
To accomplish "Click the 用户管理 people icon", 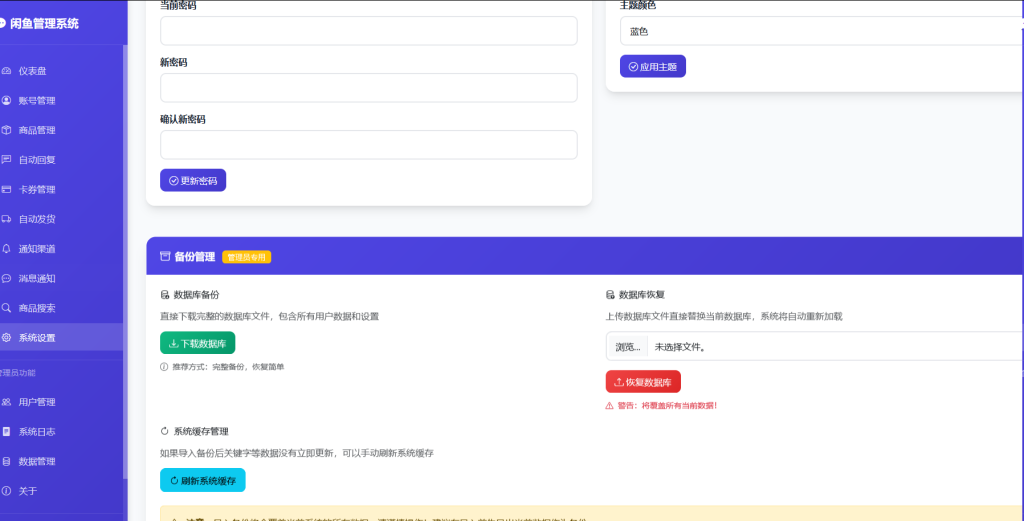I will coord(7,402).
